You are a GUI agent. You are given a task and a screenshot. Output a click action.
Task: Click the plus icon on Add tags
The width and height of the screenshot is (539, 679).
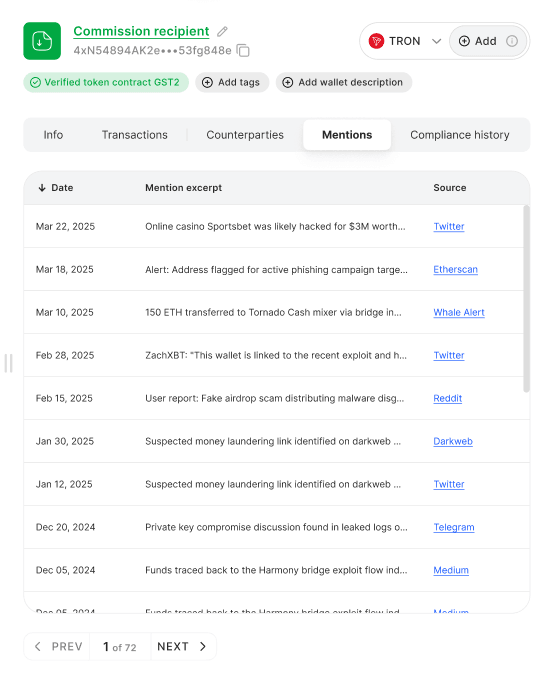click(207, 82)
